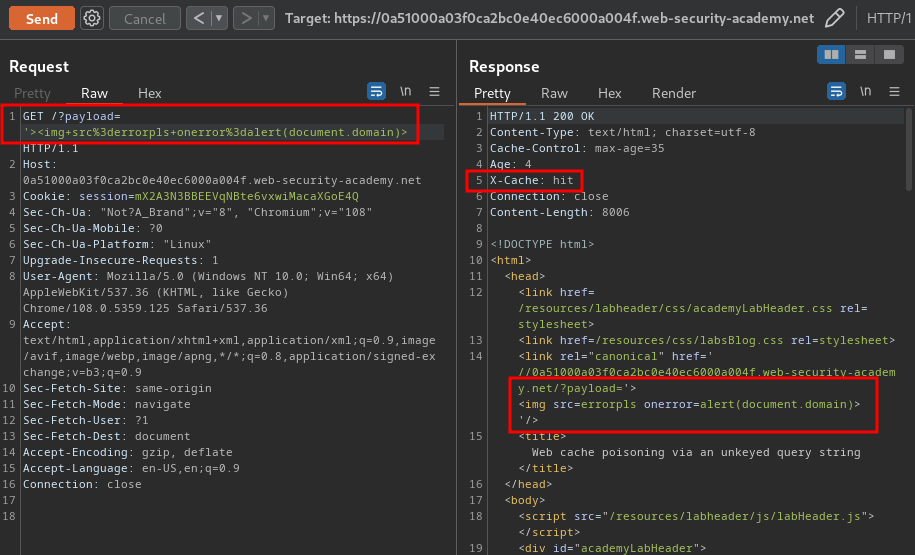Toggle word wrap in Request panel

pos(376,92)
